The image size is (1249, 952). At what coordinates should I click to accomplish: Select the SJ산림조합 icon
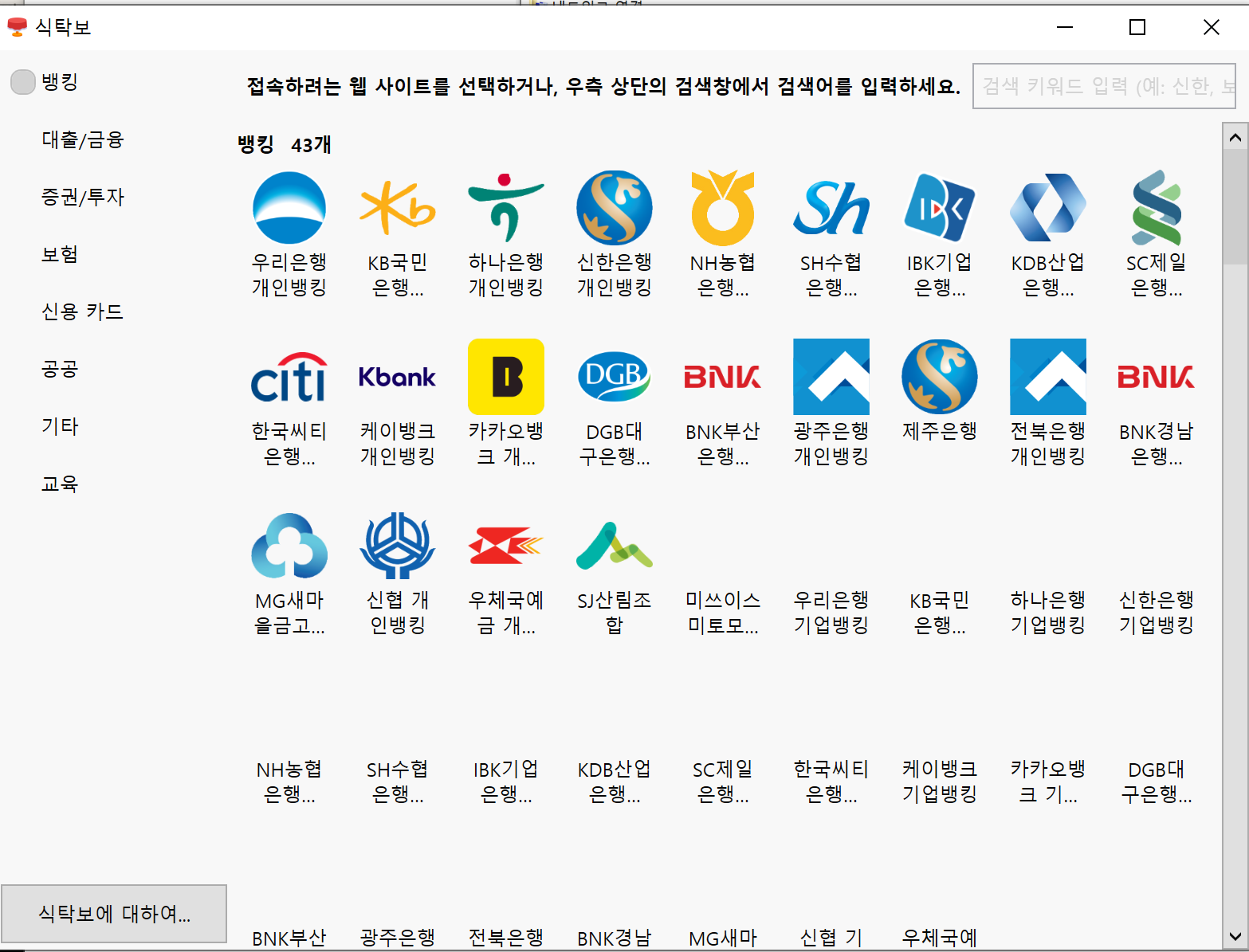point(615,546)
